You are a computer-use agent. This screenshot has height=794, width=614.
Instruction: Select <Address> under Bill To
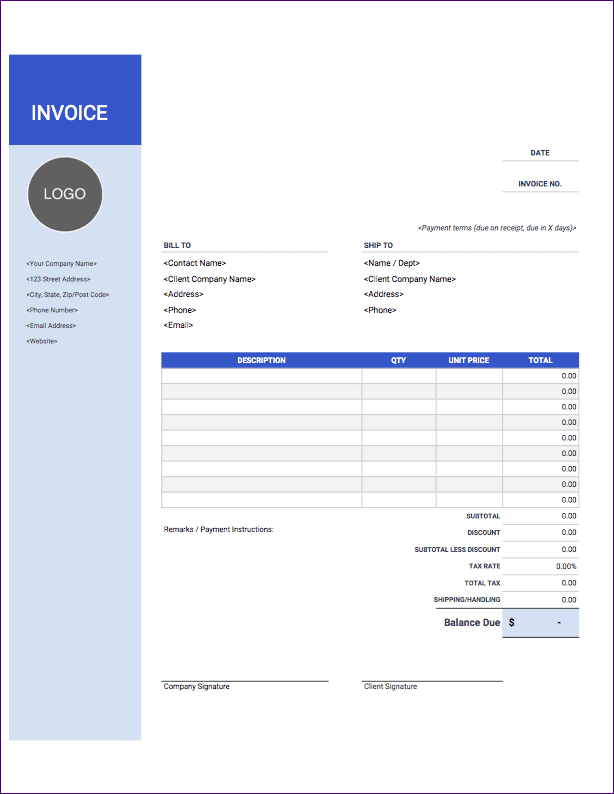tap(183, 294)
